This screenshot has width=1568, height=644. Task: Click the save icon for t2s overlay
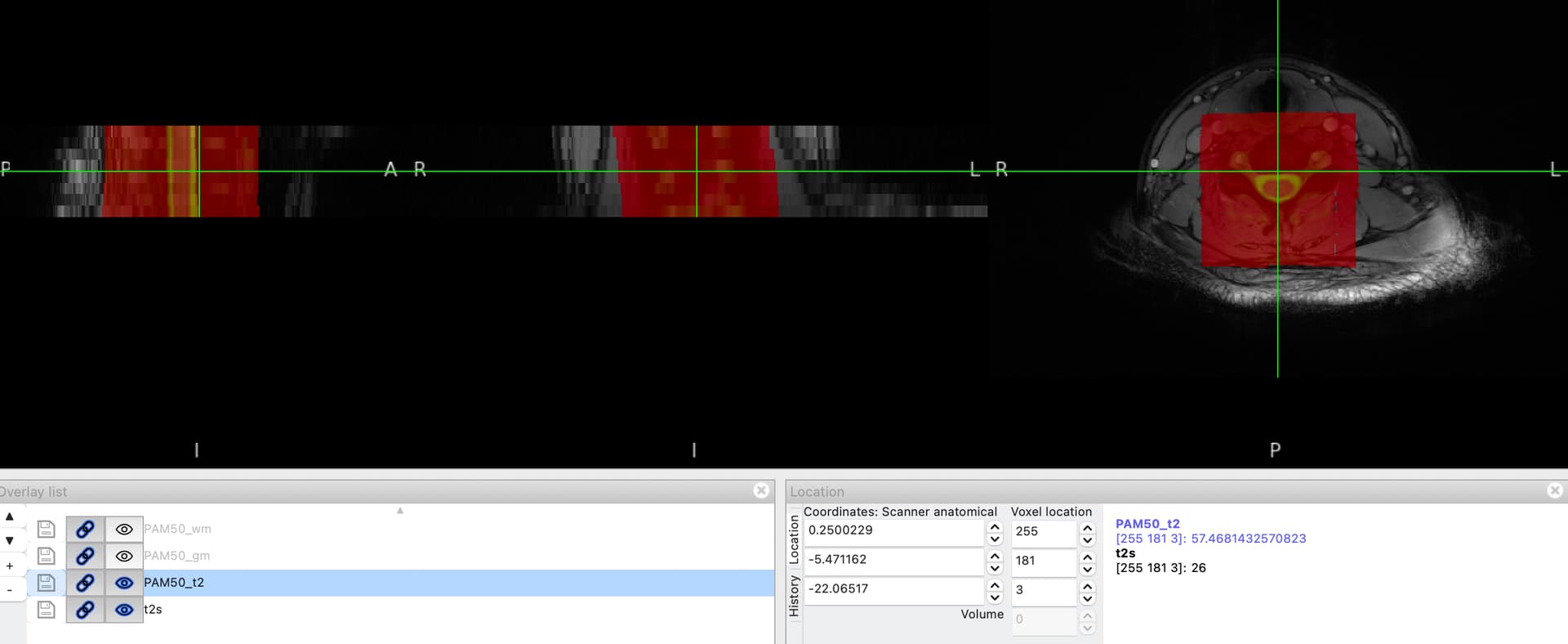point(47,610)
